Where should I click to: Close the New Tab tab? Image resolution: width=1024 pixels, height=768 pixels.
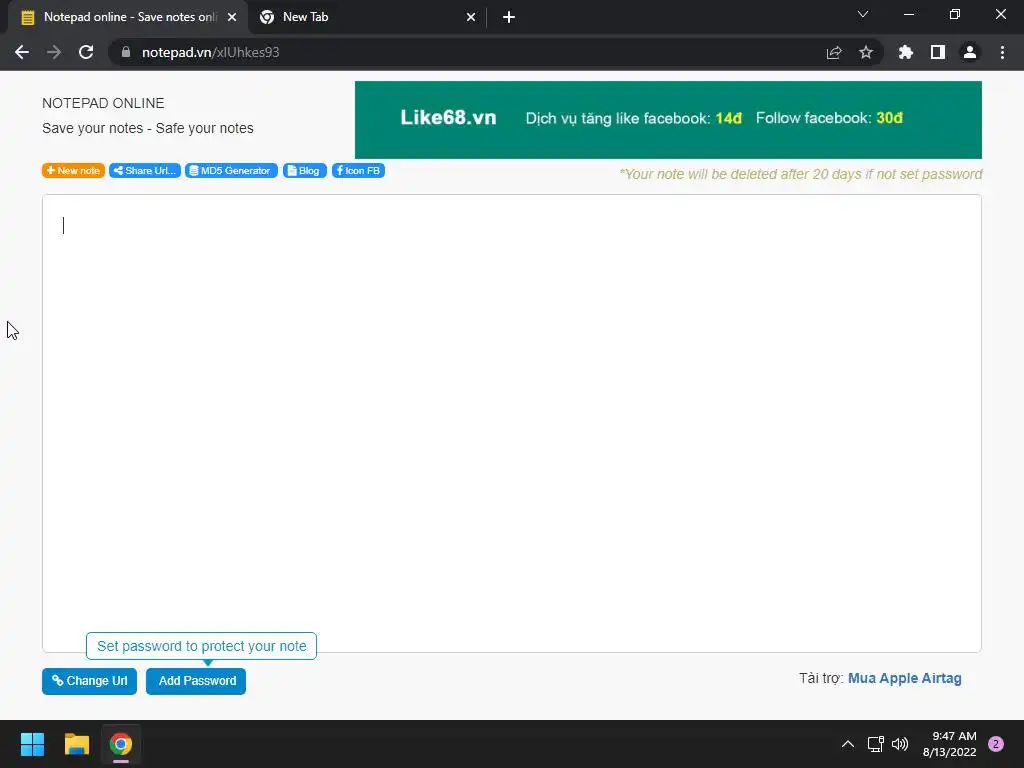click(x=471, y=17)
